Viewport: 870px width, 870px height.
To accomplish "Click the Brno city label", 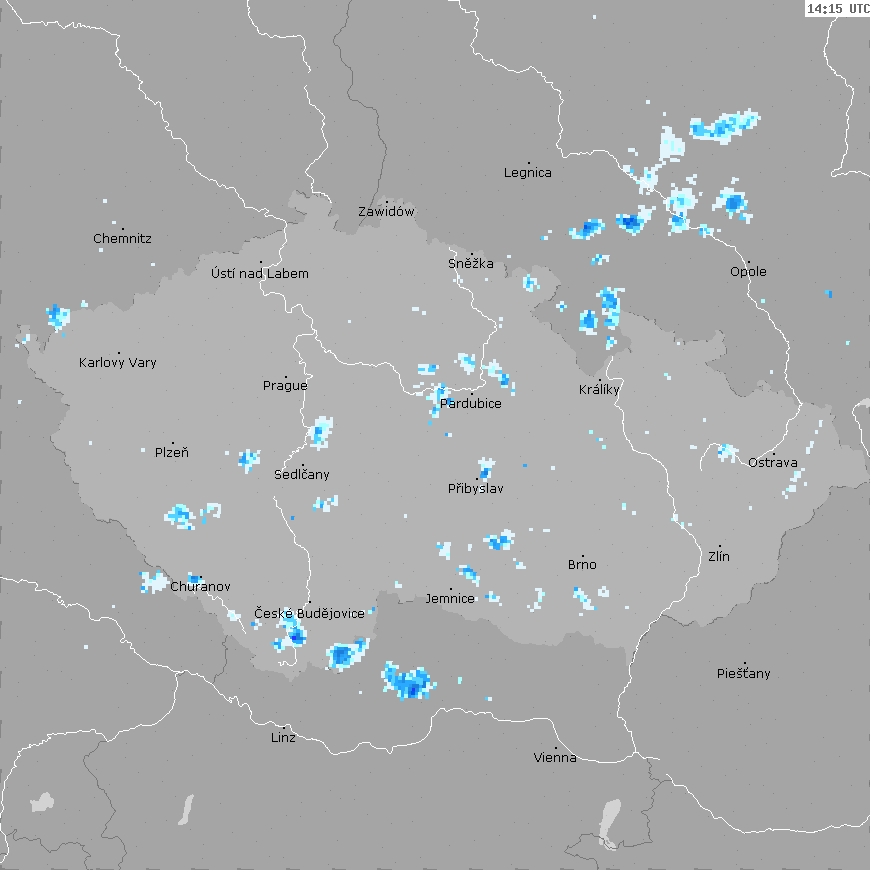I will point(582,565).
